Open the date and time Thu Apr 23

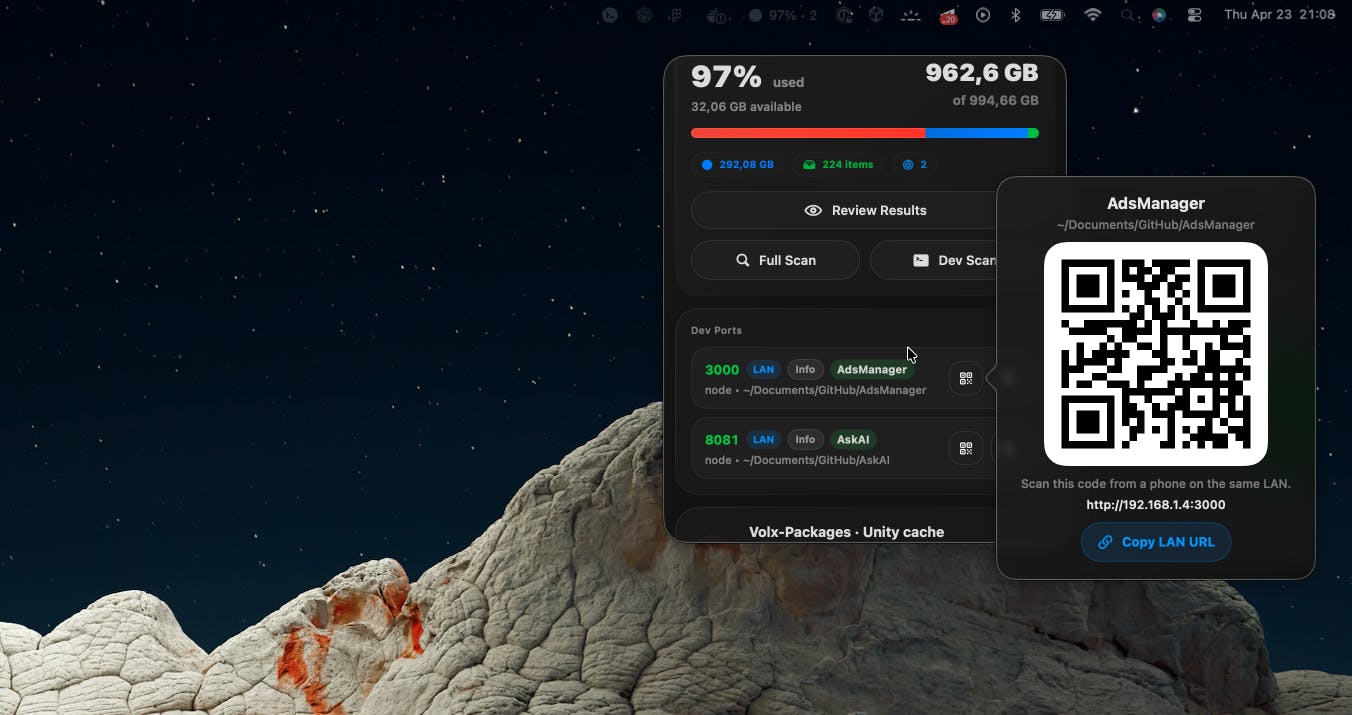[1279, 15]
